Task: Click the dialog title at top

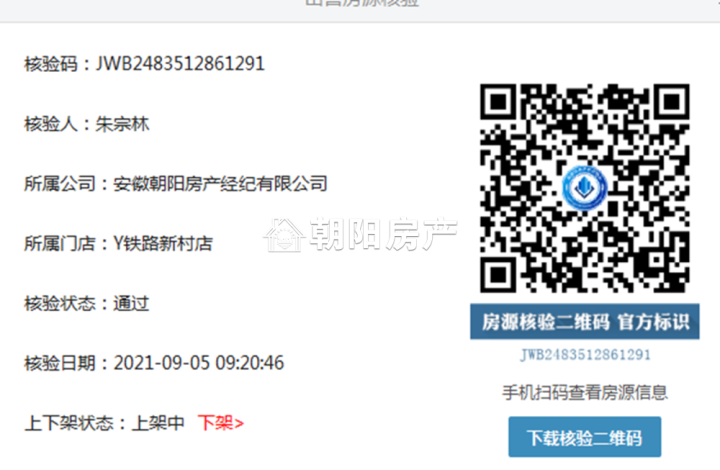Action: [362, 3]
